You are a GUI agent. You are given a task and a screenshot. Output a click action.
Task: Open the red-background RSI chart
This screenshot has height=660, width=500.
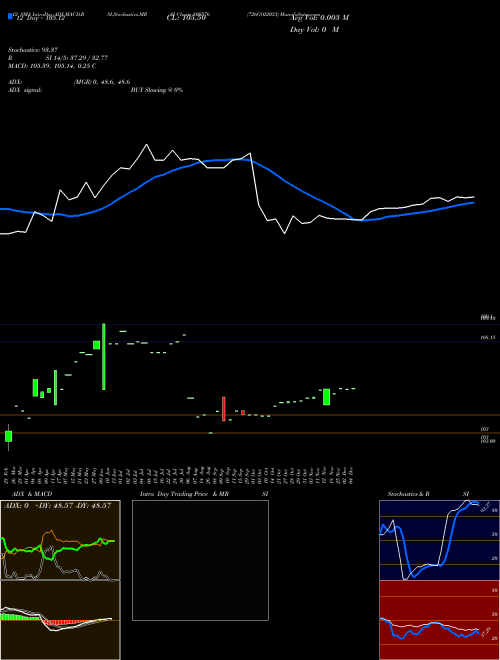439,620
